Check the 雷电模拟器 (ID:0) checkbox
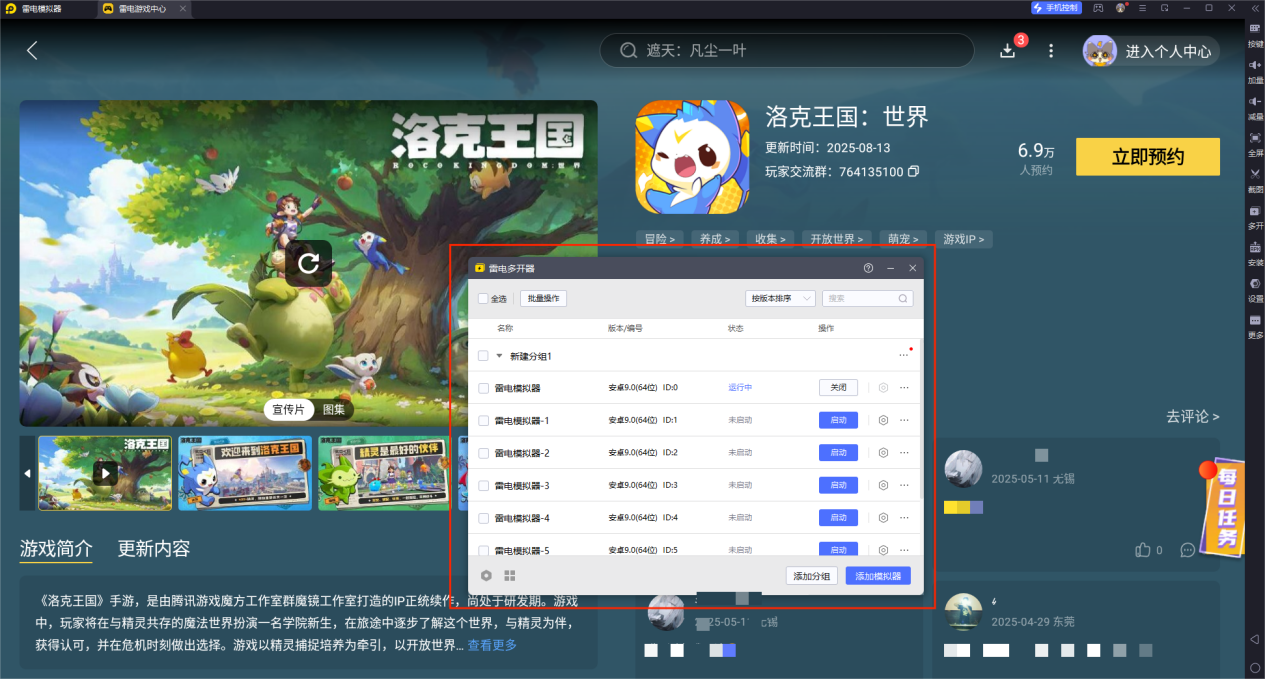Screen dimensions: 1265x679 click(483, 388)
